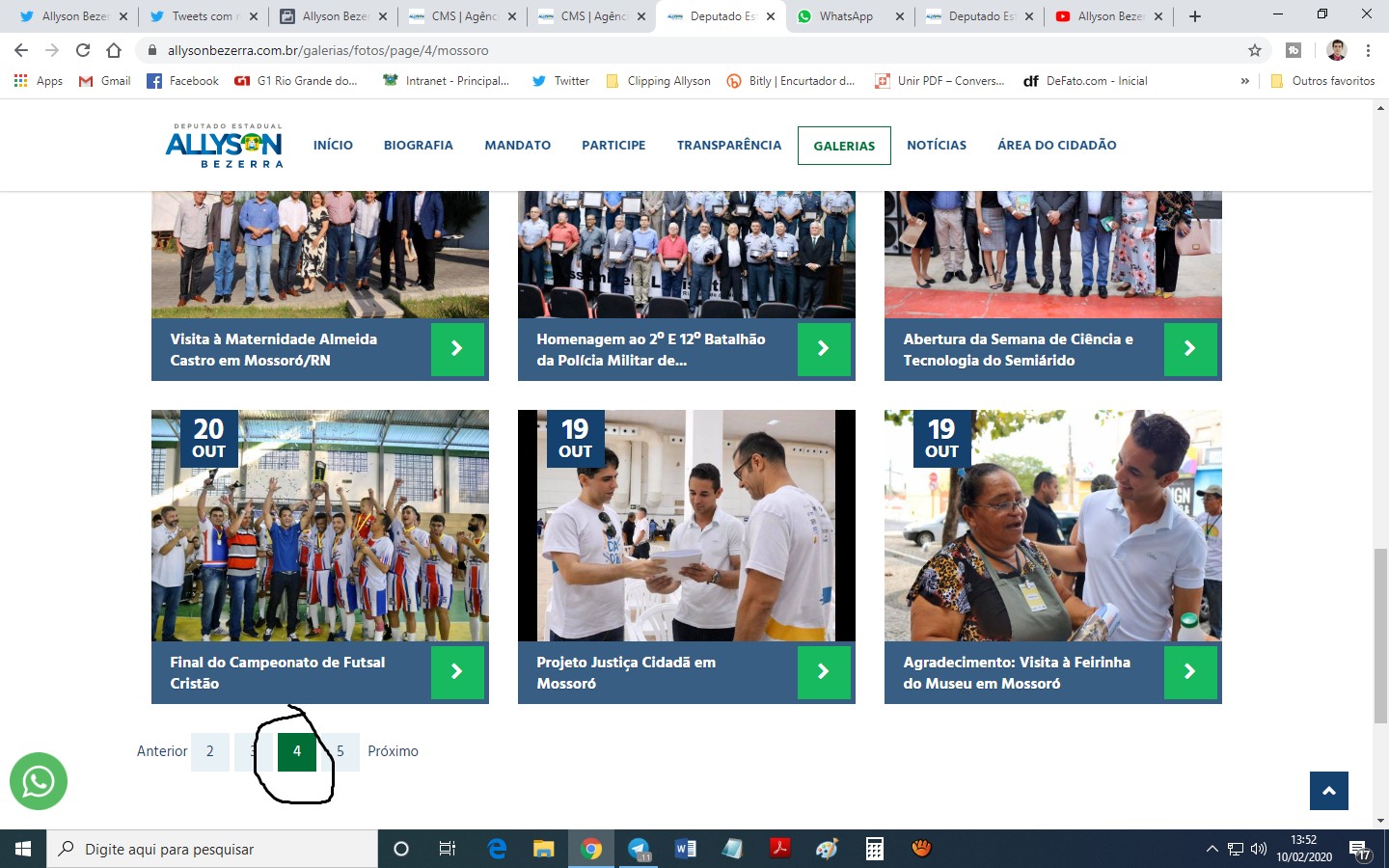Open the Futsal Cristão gallery green arrow
Viewport: 1389px width, 868px height.
pos(456,672)
